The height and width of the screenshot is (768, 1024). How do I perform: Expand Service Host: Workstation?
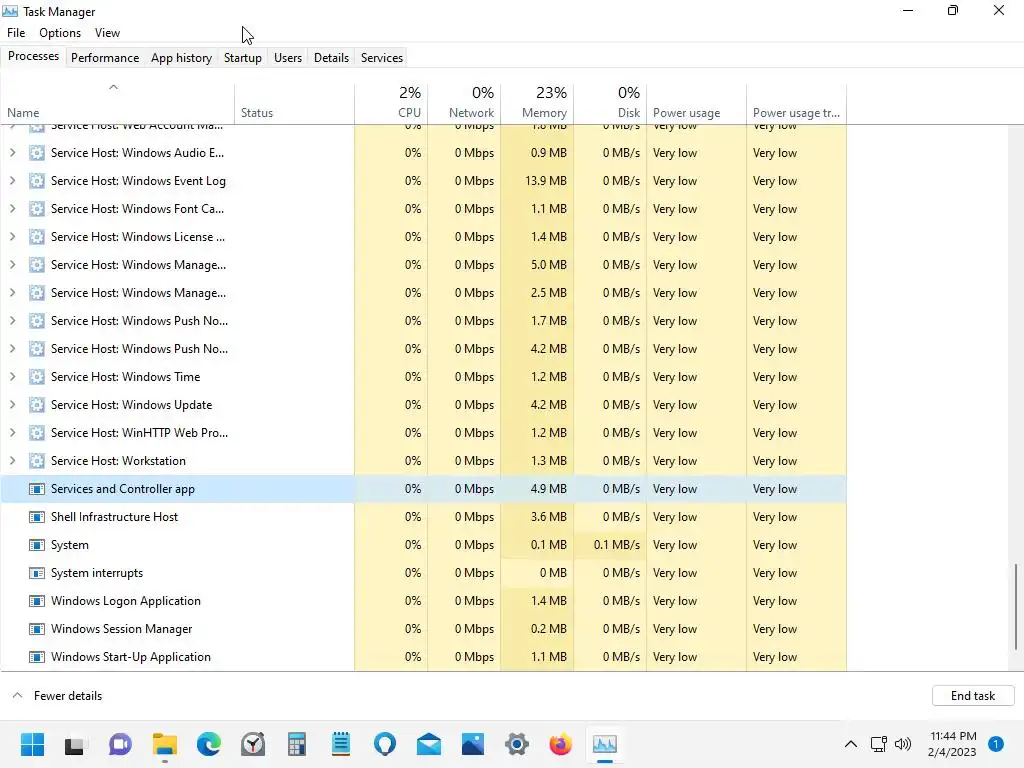pos(12,461)
